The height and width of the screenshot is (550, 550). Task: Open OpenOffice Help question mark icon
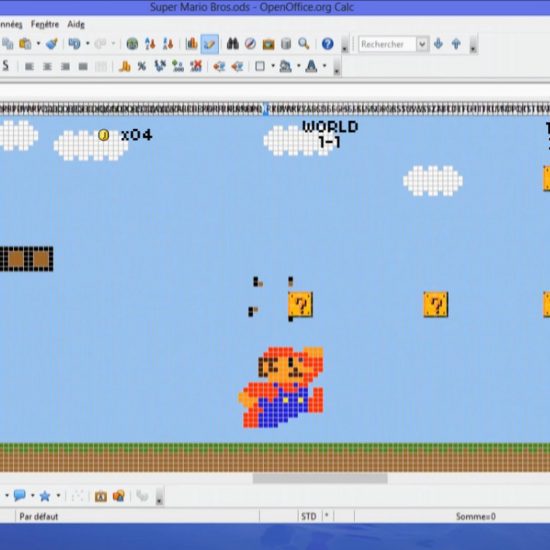tap(328, 44)
